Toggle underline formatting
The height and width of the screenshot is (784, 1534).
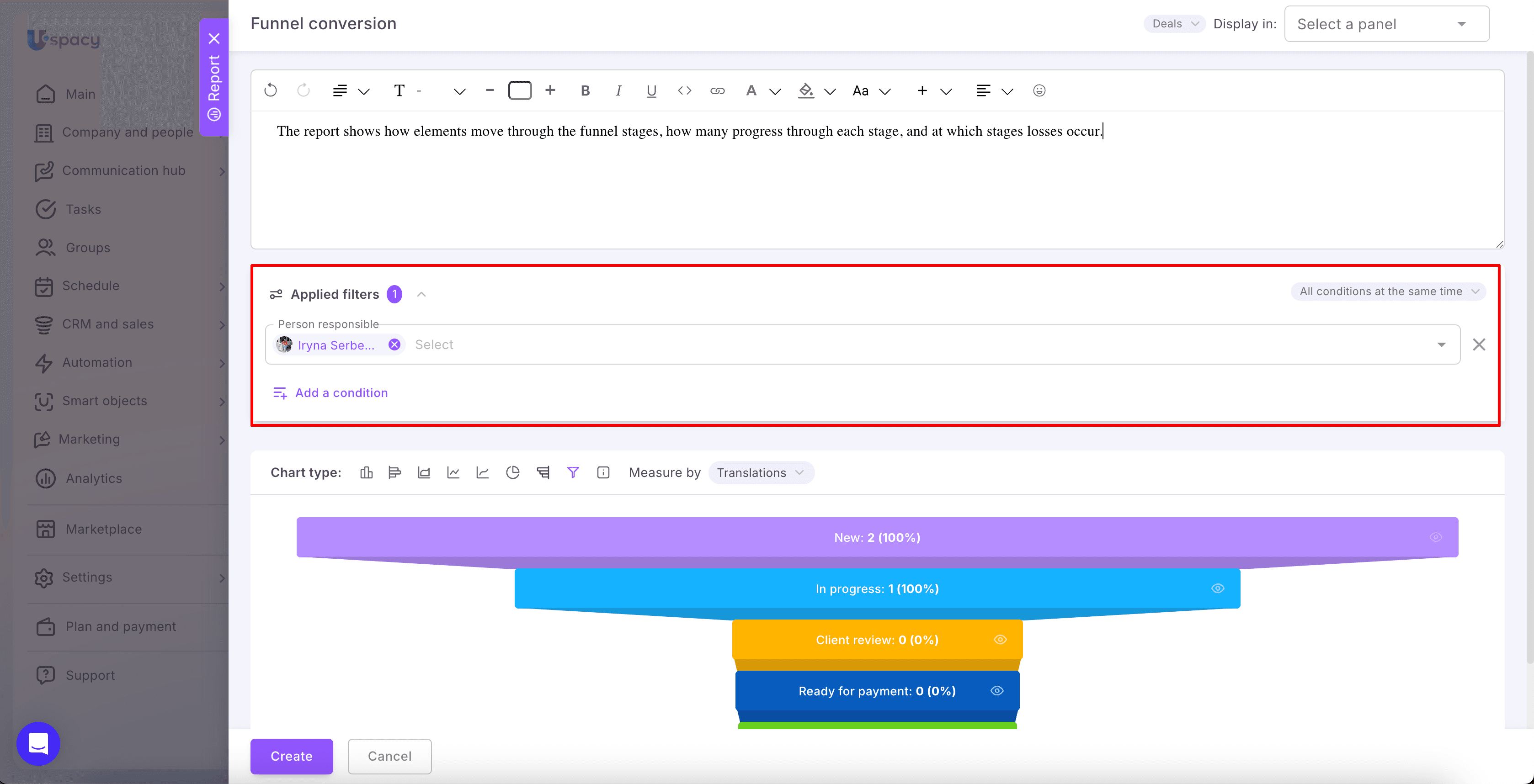[651, 90]
